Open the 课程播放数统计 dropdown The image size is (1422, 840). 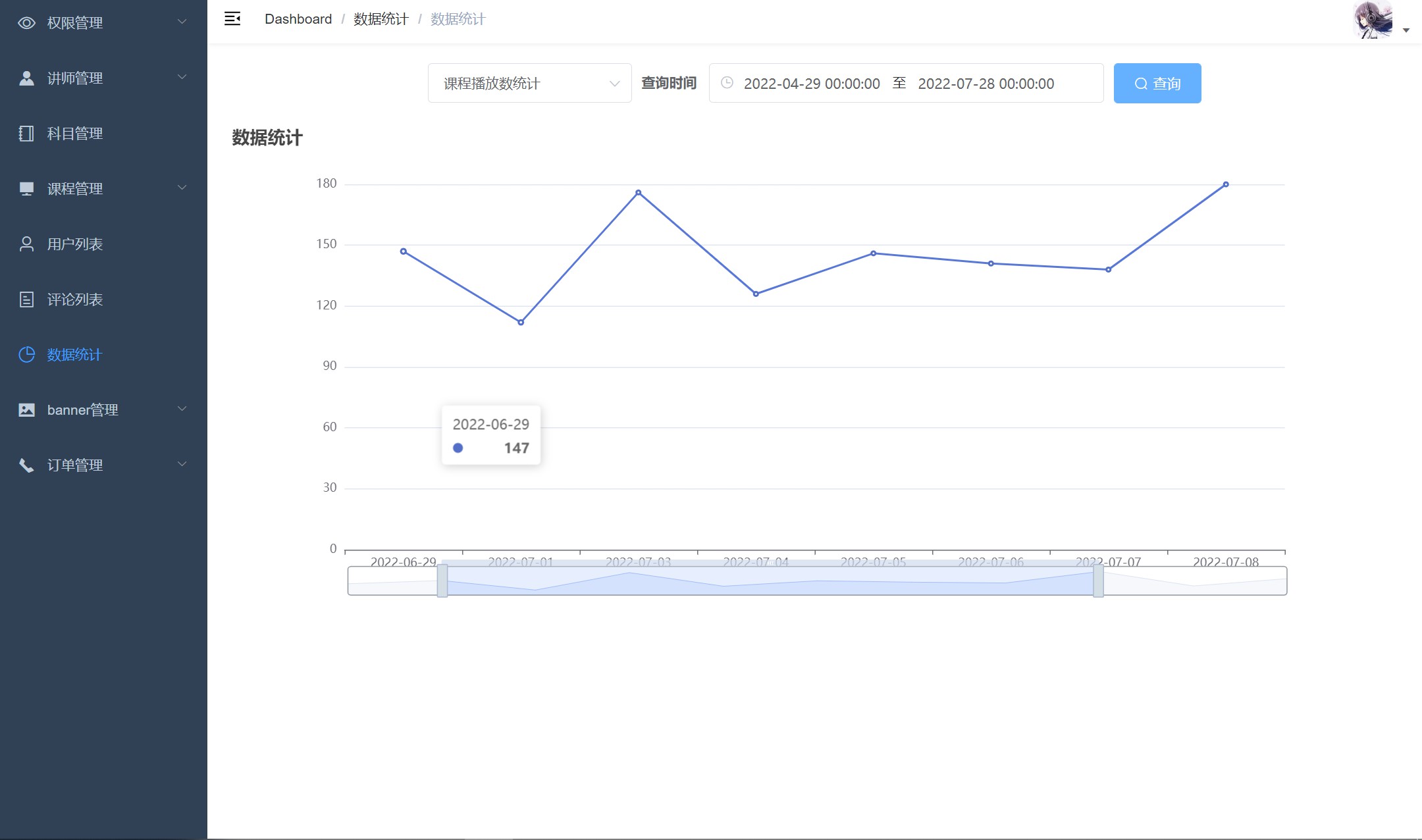click(529, 84)
